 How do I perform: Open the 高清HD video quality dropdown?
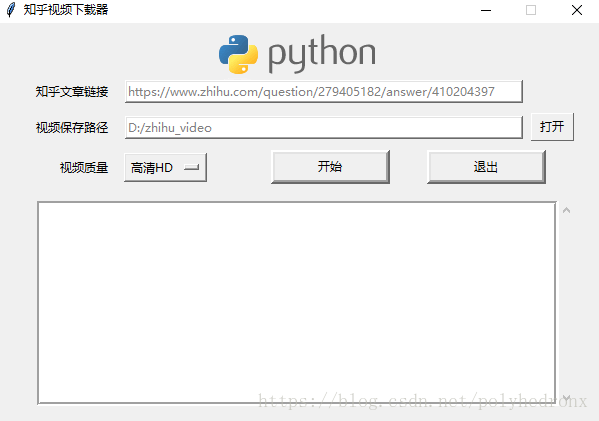pos(165,167)
